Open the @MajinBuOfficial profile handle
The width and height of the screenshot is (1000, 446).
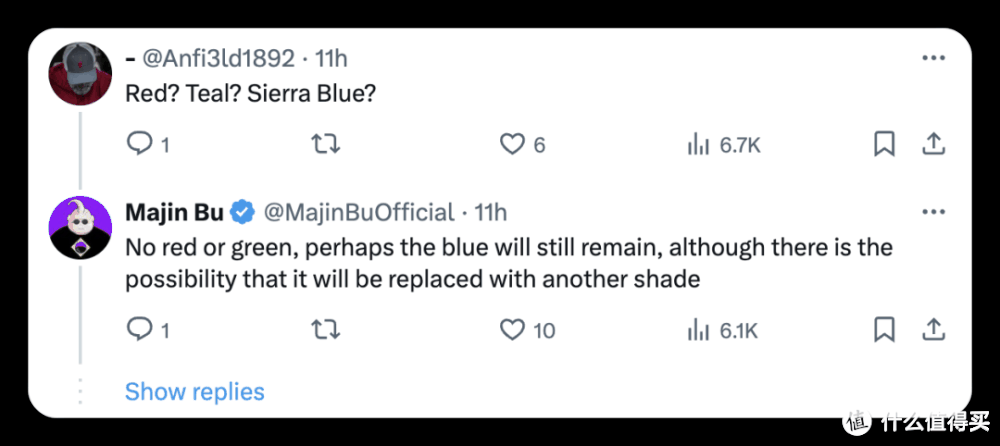[357, 212]
